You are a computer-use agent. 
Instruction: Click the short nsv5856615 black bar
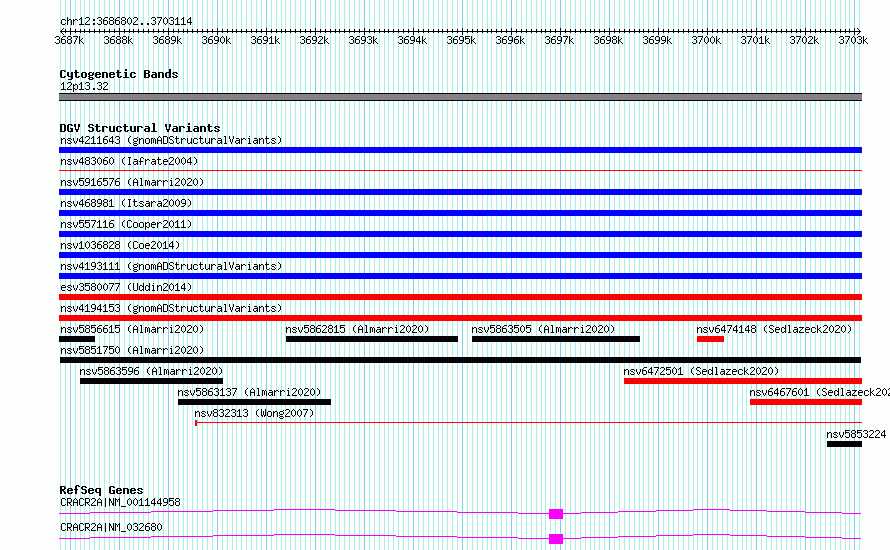pos(77,339)
